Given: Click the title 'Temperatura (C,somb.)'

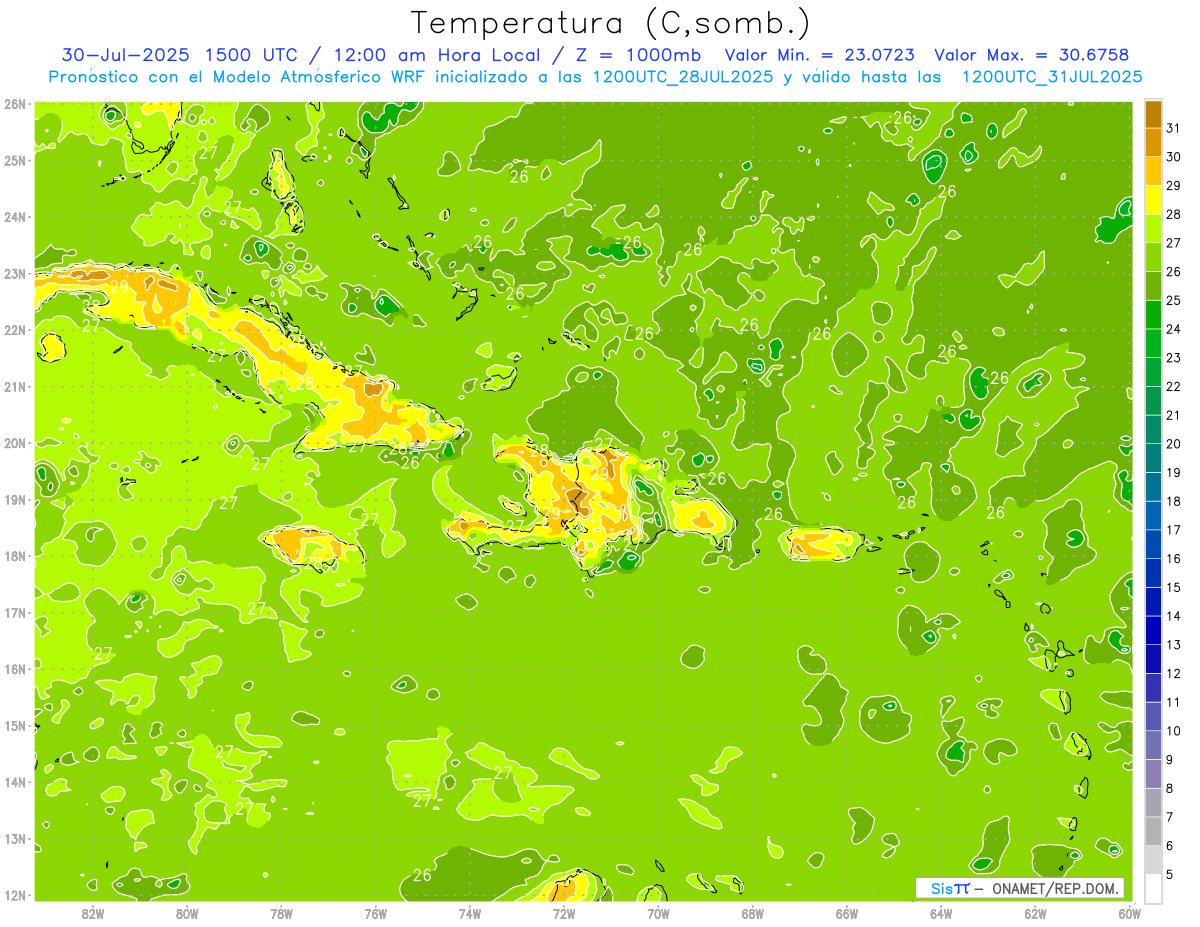Looking at the screenshot, I should pos(611,24).
